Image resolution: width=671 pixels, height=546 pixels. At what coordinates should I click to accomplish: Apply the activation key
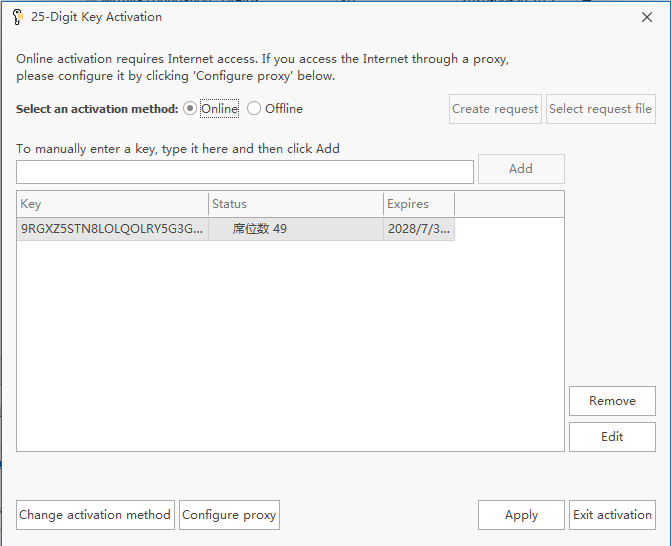[521, 515]
